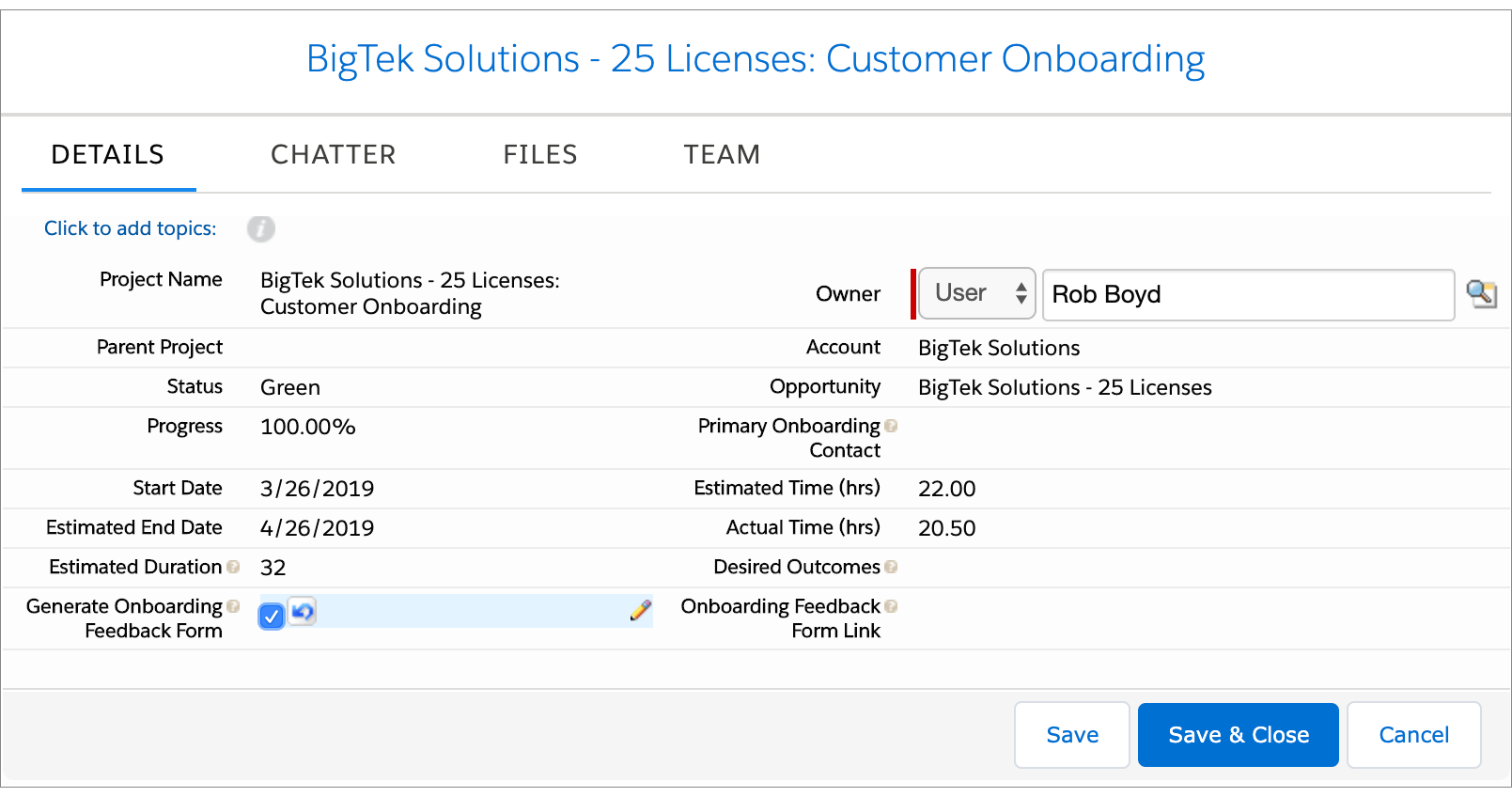Viewport: 1512px width, 797px height.
Task: Click the Status value Green
Action: click(x=290, y=387)
